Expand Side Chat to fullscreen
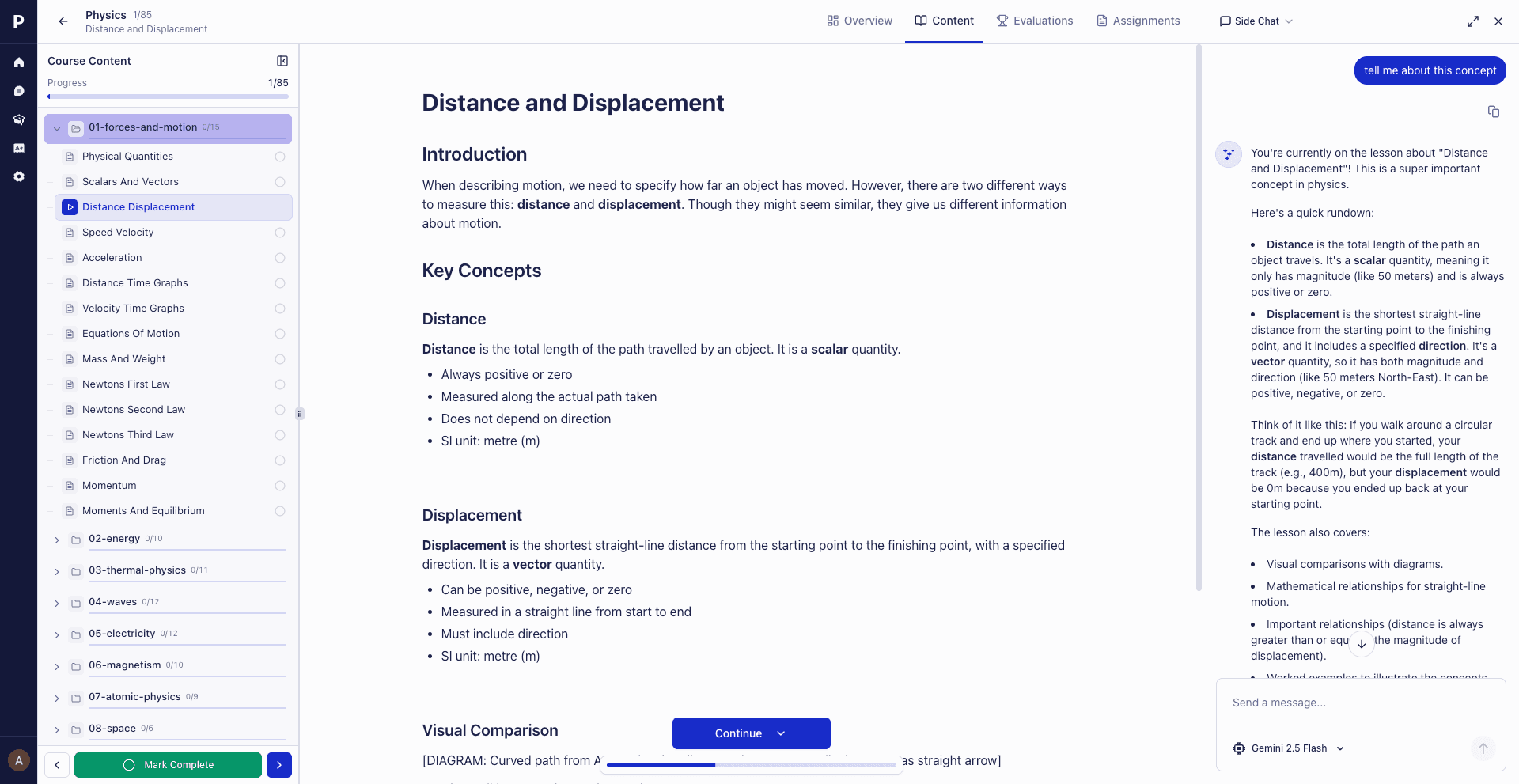1519x784 pixels. (1472, 21)
